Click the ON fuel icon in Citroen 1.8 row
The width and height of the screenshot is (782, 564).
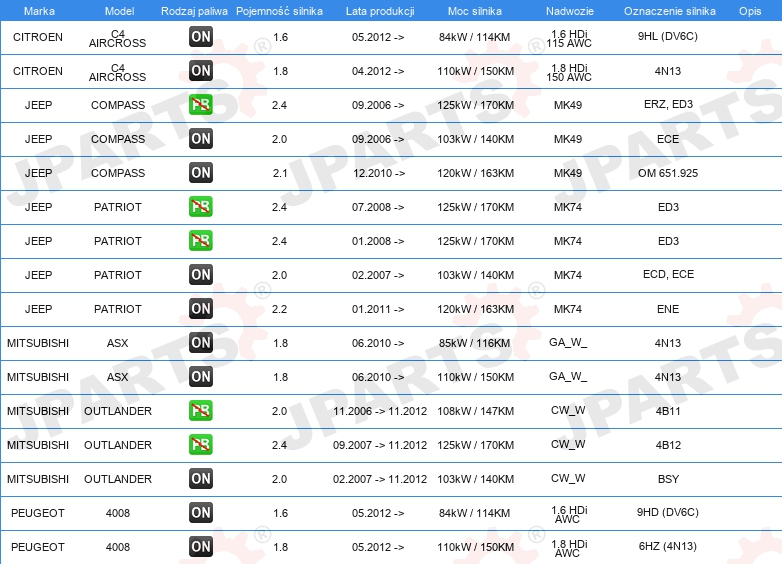(x=201, y=71)
